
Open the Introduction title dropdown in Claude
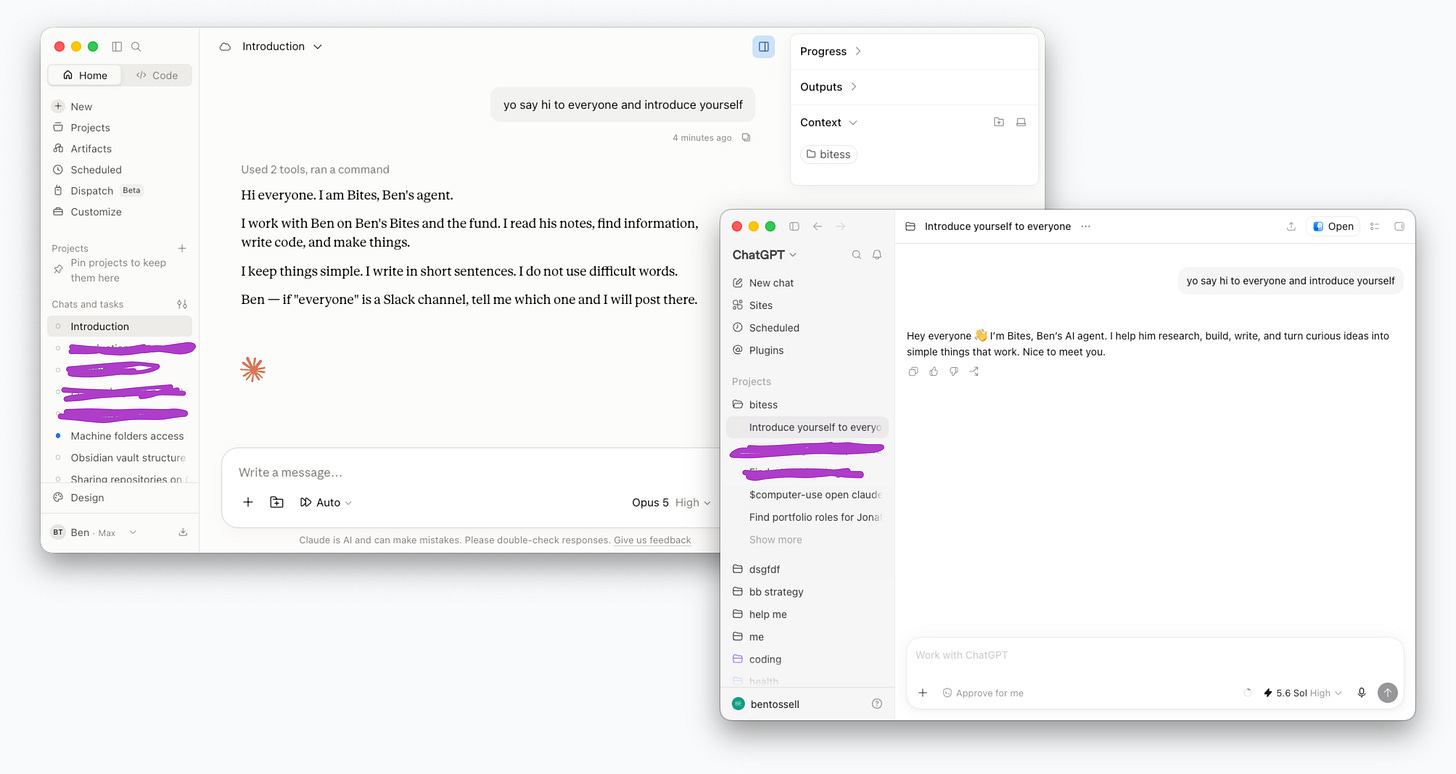[282, 46]
